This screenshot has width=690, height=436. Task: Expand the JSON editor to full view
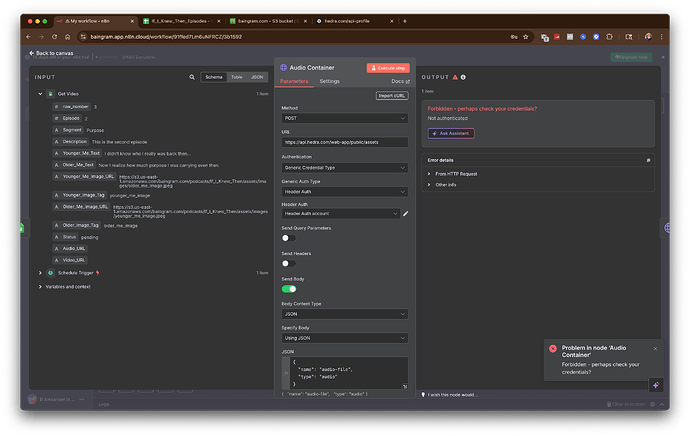(404, 386)
